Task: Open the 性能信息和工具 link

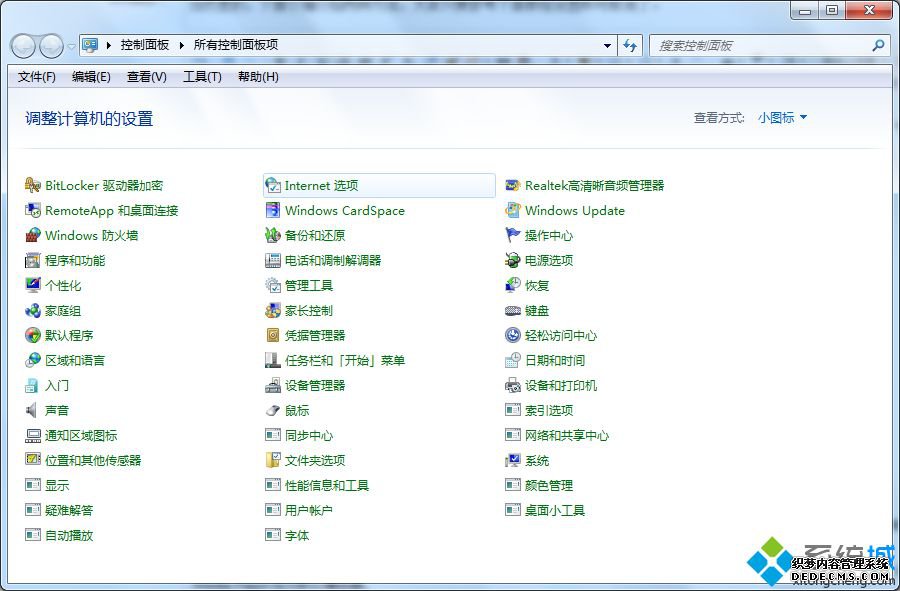Action: (327, 485)
